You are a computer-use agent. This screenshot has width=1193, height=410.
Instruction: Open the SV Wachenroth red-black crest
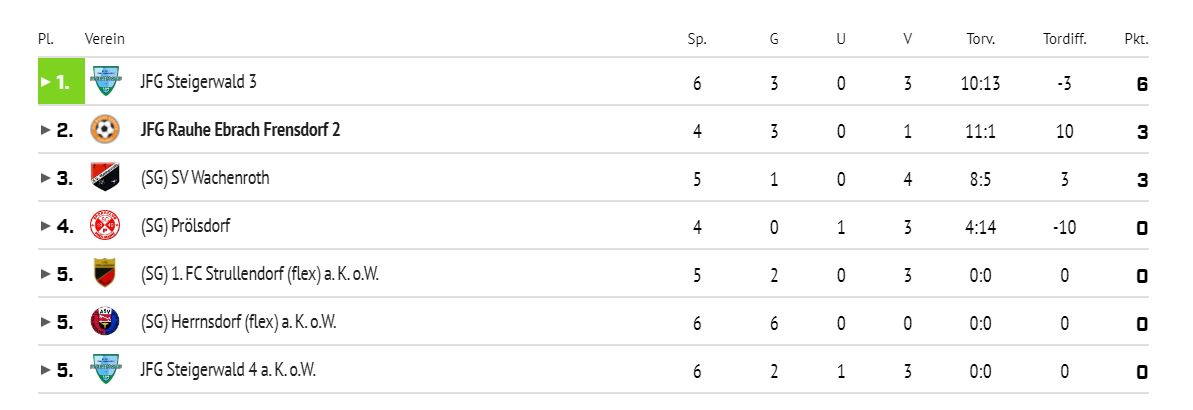coord(105,177)
